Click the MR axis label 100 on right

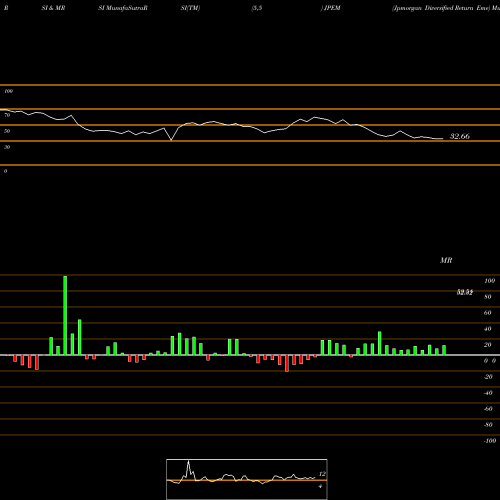pos(489,281)
